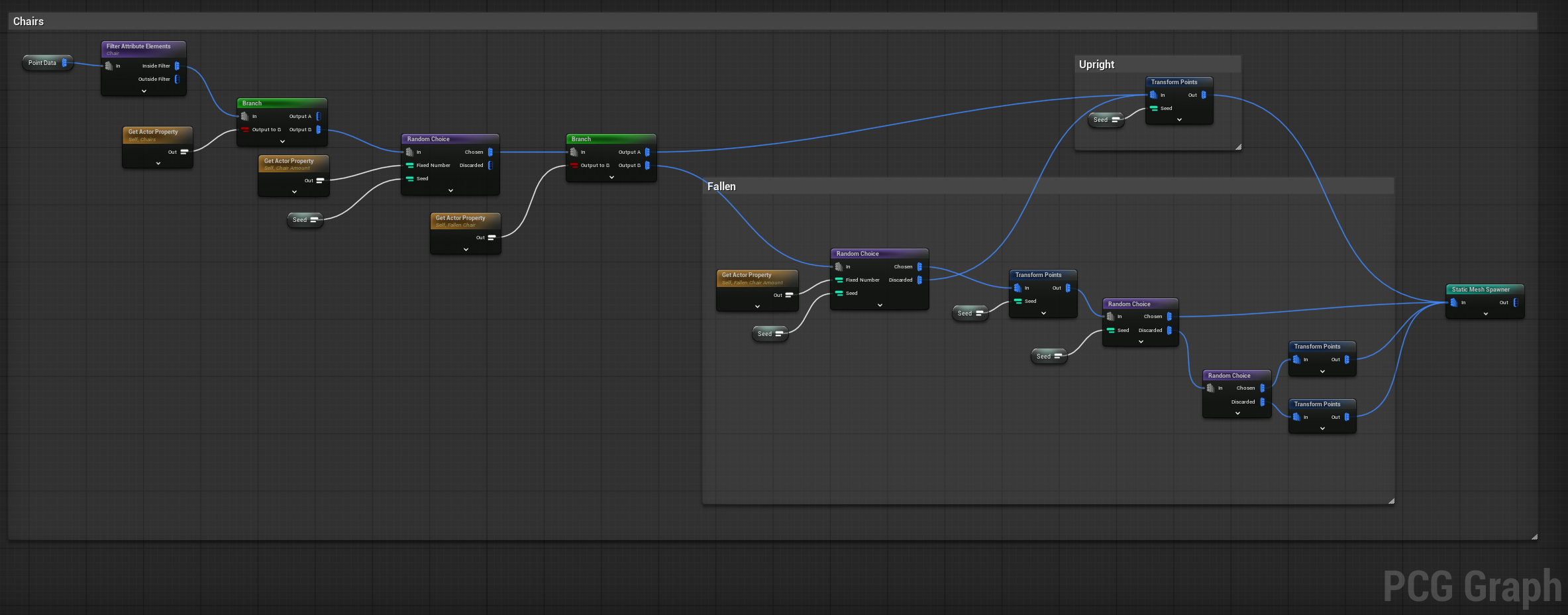1568x615 pixels.
Task: Expand the 'Self, Chair Amount' property node chevron
Action: pyautogui.click(x=294, y=192)
